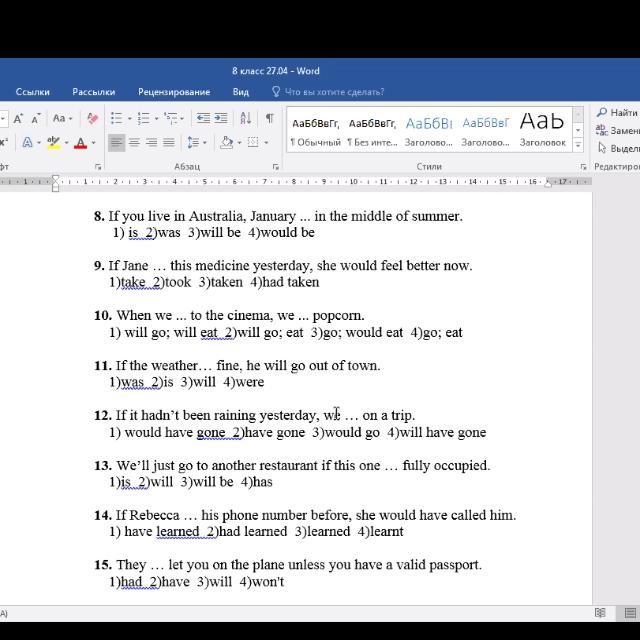This screenshot has height=640, width=640.
Task: Justify the paragraph text
Action: (168, 143)
